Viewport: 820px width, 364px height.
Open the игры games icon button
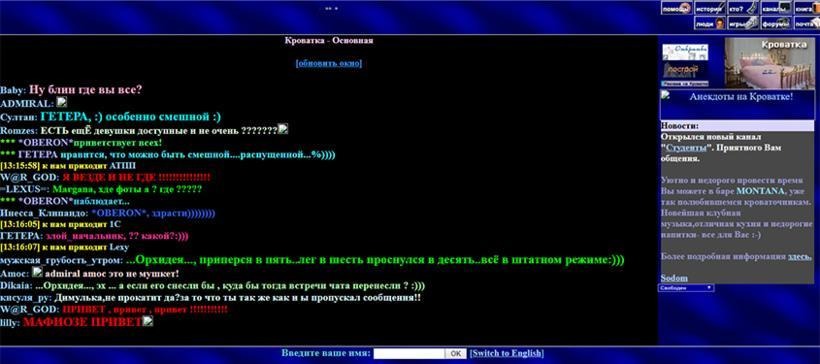pos(743,23)
